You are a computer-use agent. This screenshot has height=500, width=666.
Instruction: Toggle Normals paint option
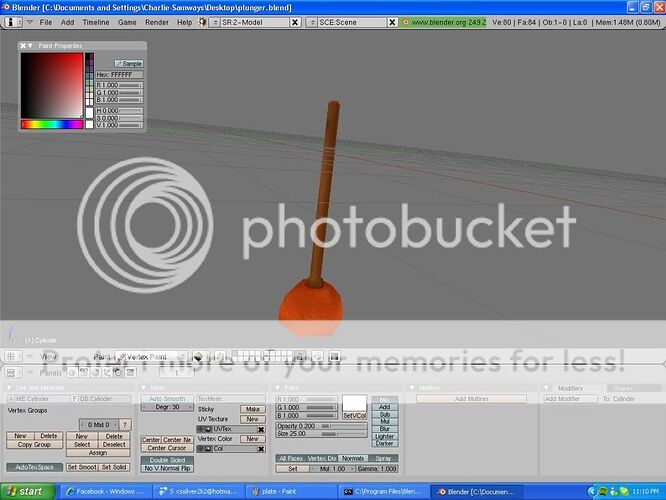pyautogui.click(x=353, y=458)
